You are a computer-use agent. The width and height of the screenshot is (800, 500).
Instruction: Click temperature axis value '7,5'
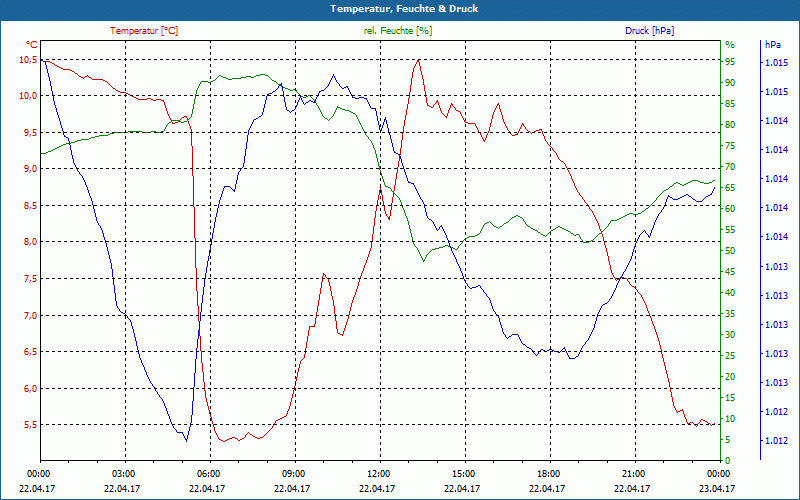(30, 279)
